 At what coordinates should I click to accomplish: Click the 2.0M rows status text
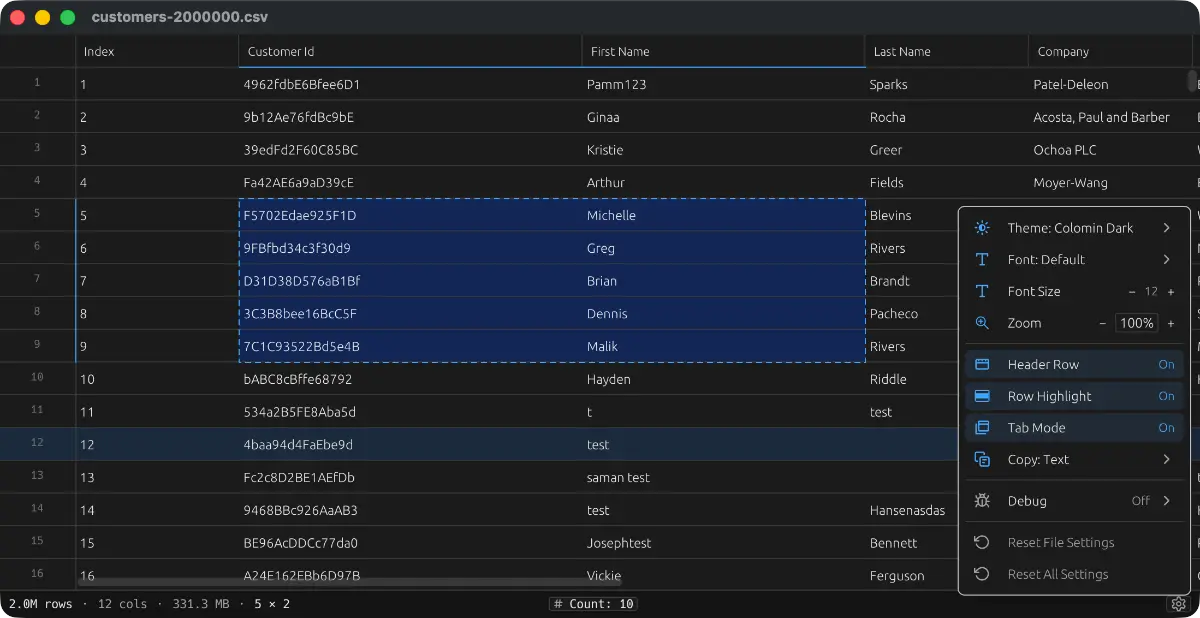(x=41, y=604)
